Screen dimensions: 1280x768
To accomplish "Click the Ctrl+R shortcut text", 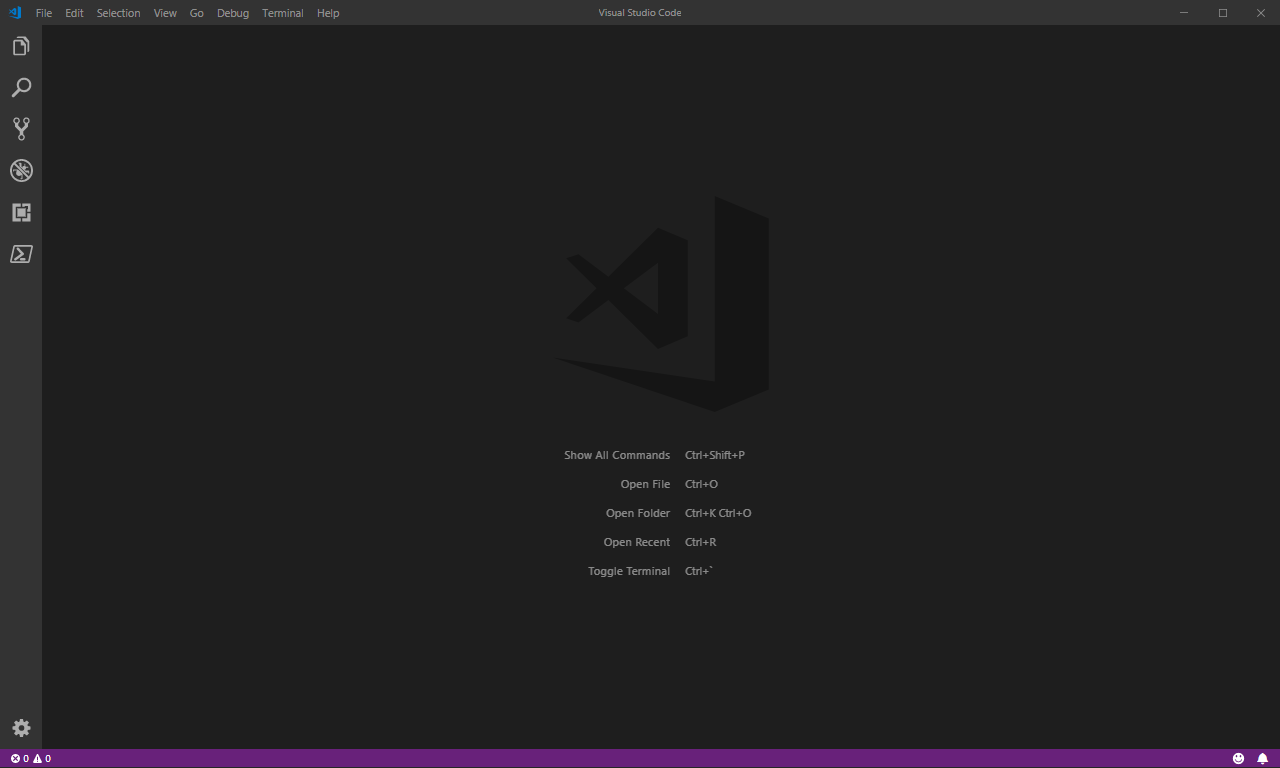I will pyautogui.click(x=701, y=542).
